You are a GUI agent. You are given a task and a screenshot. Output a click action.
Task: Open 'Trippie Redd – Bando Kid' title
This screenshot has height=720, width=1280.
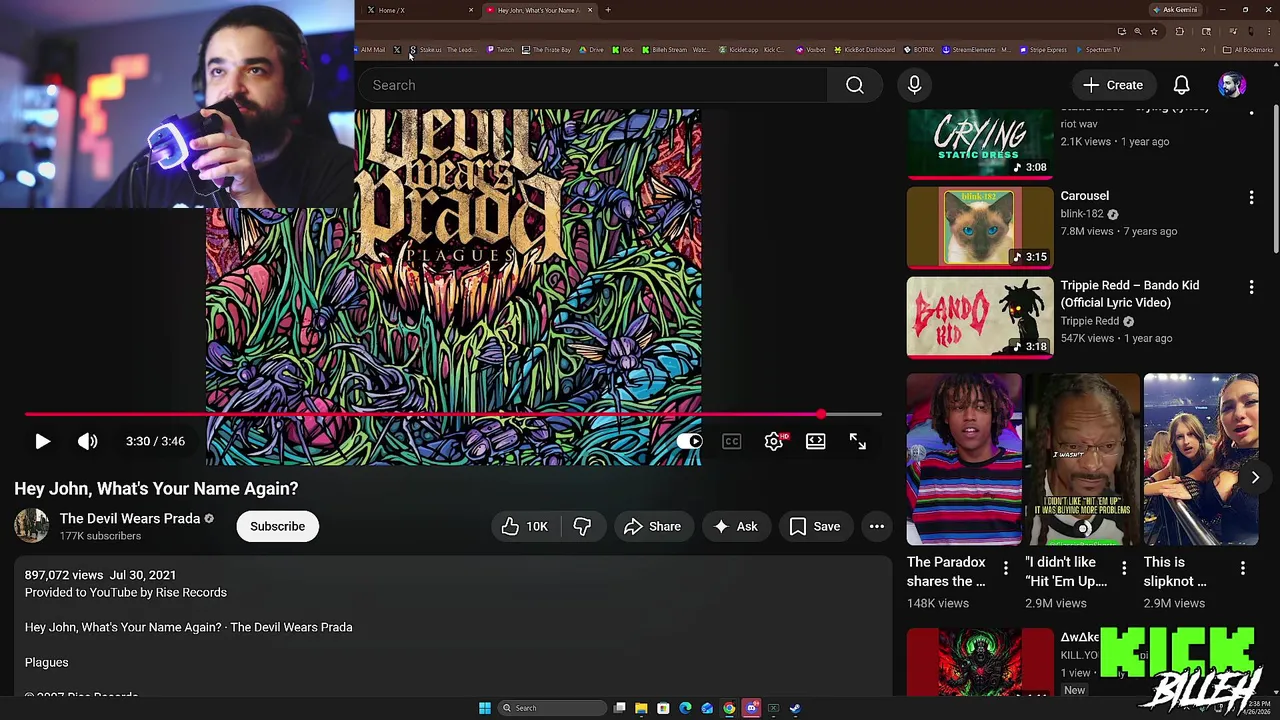(x=1130, y=294)
